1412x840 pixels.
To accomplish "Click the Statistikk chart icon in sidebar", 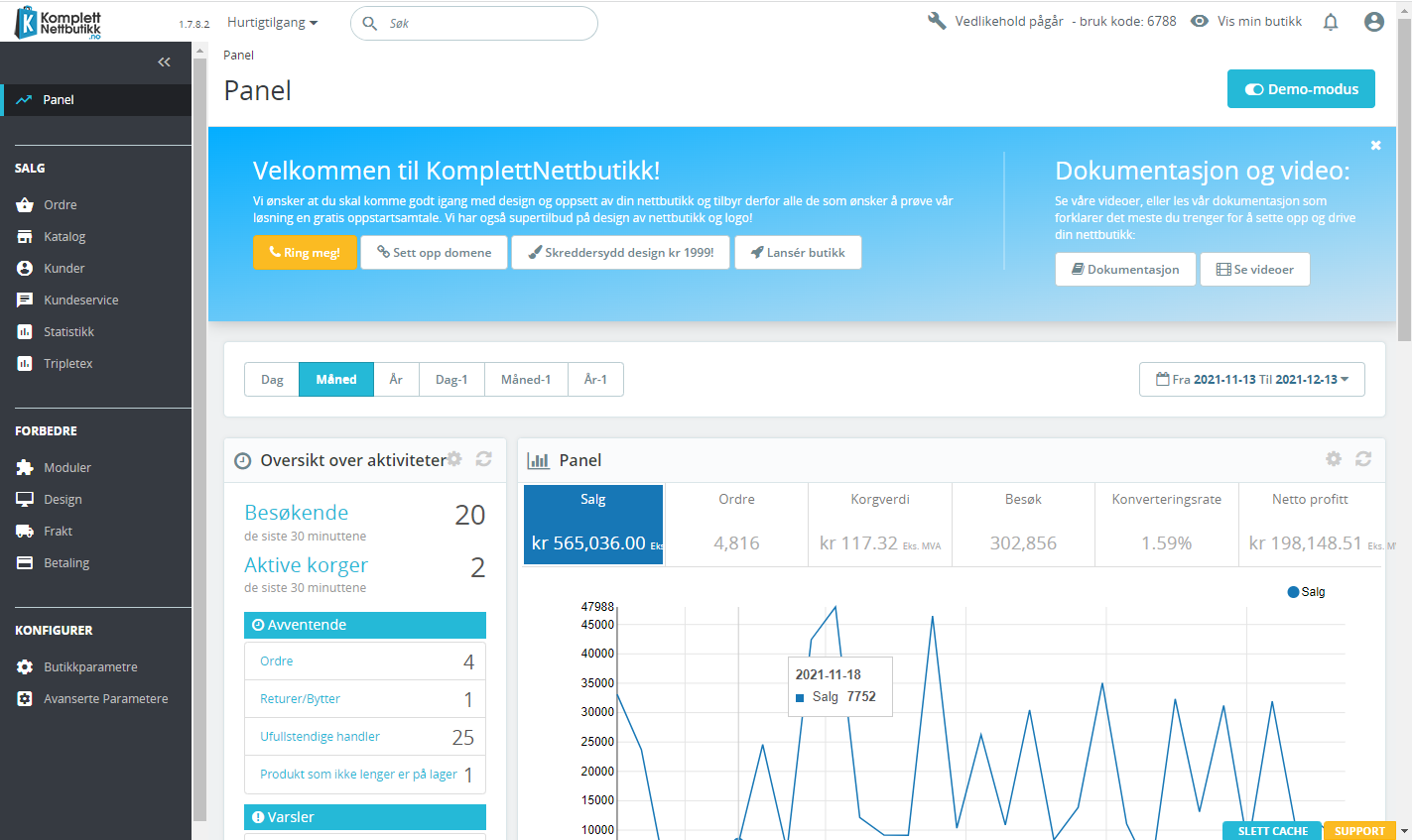I will click(25, 332).
